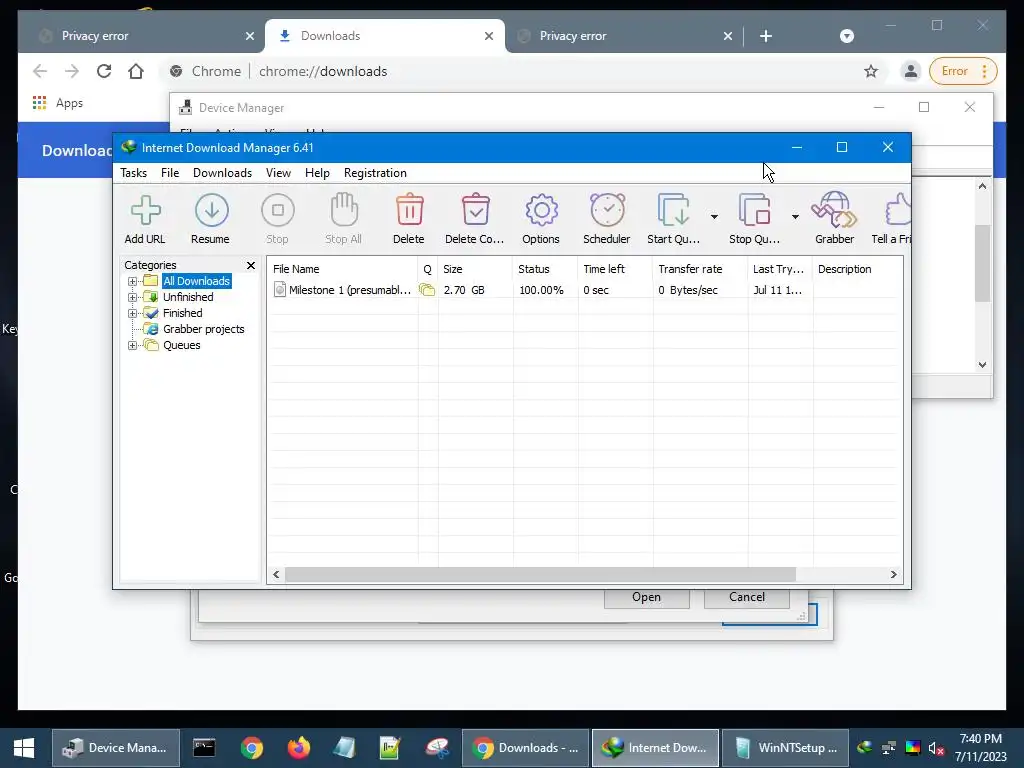This screenshot has height=768, width=1024.
Task: Expand the Queues category node
Action: tap(133, 345)
